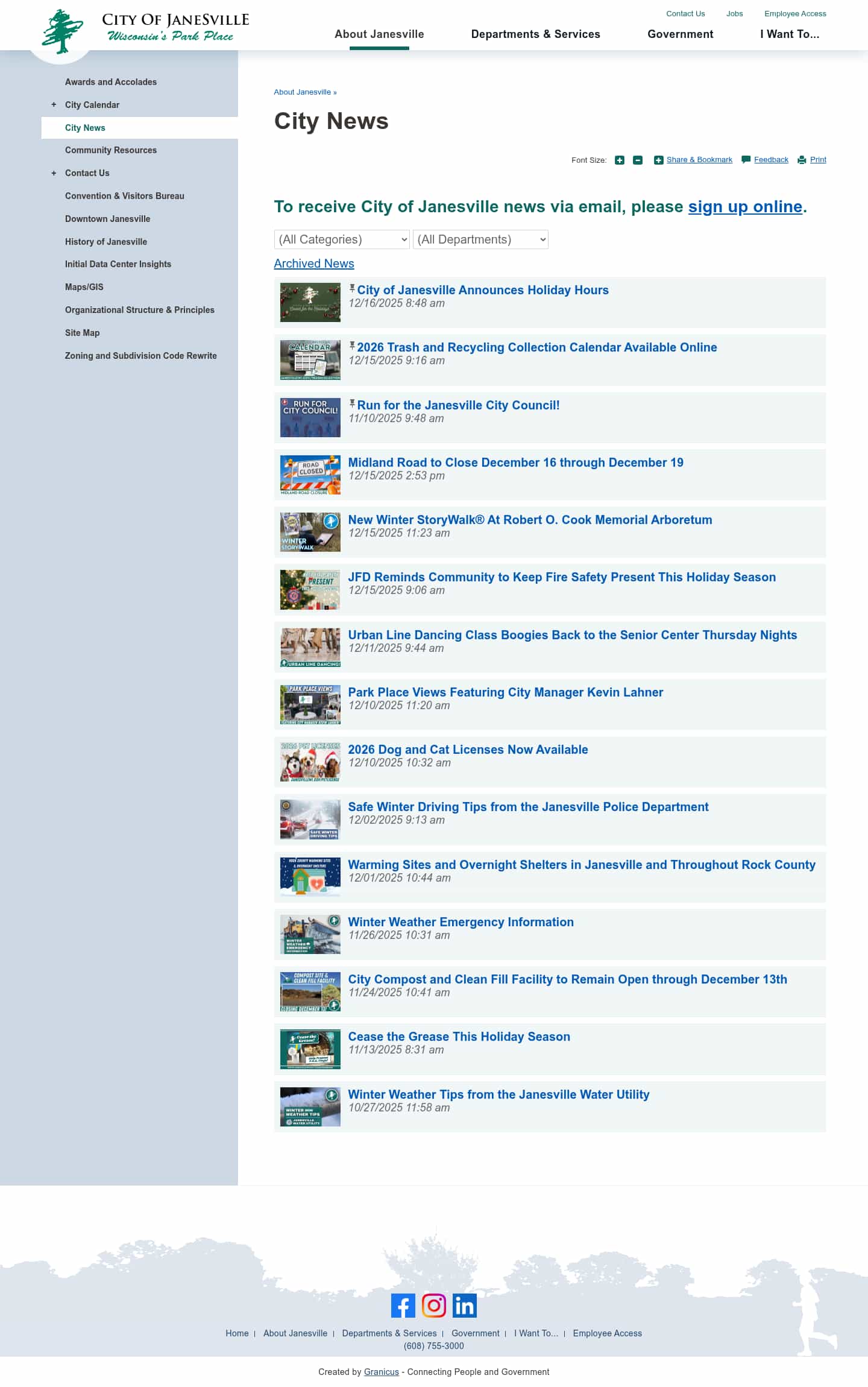
Task: Click header Employee Access link
Action: pos(795,14)
